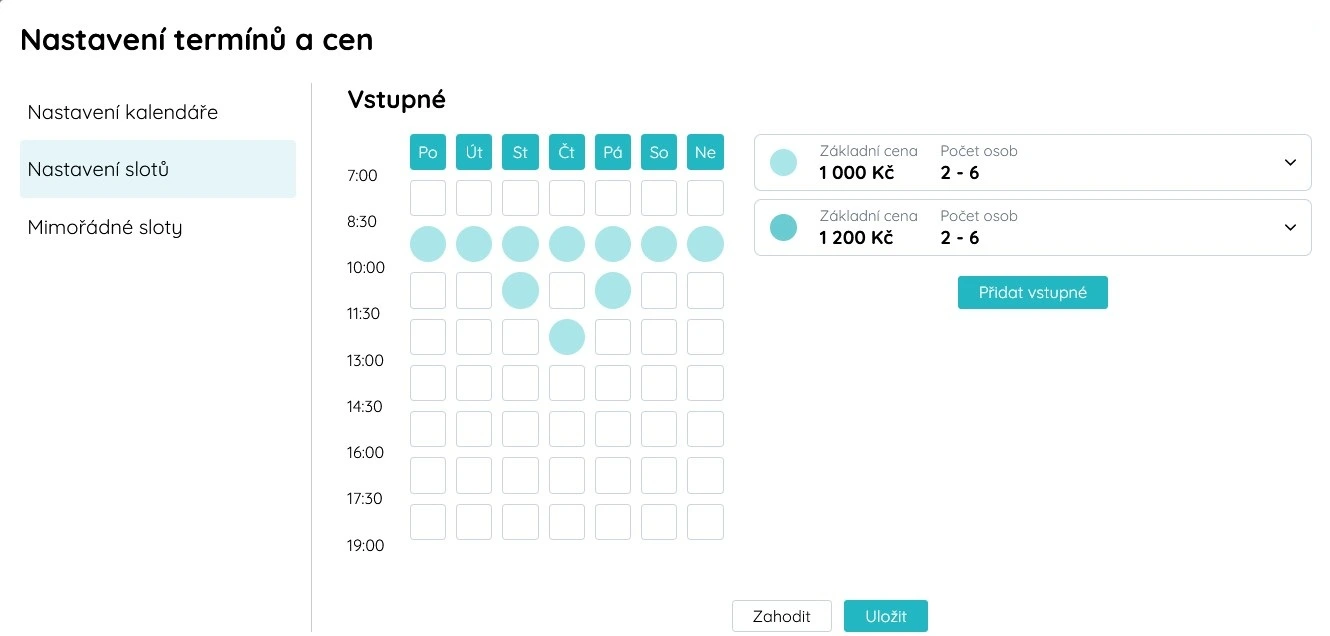Image resolution: width=1330 pixels, height=636 pixels.
Task: Click light teal swatch of 1 000 Kč
Action: 784,162
